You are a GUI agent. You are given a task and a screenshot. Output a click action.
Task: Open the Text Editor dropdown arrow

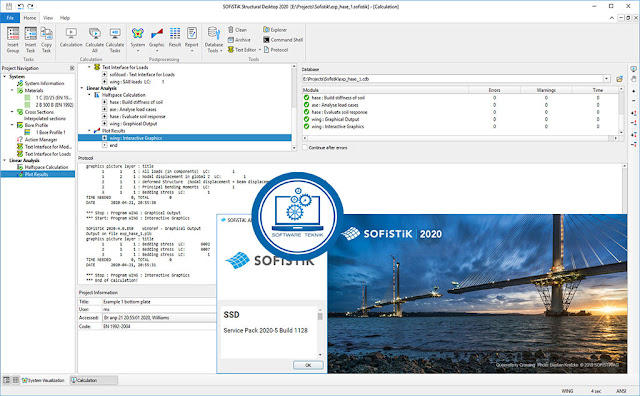[x=260, y=50]
